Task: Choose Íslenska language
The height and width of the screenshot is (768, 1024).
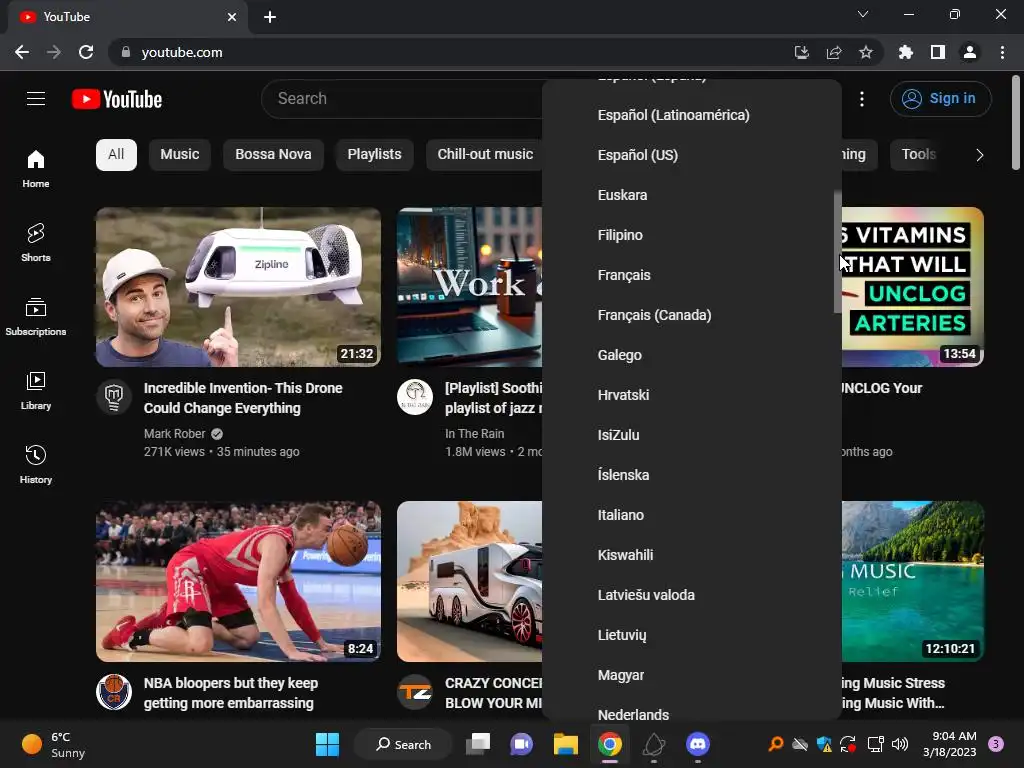Action: tap(692, 475)
